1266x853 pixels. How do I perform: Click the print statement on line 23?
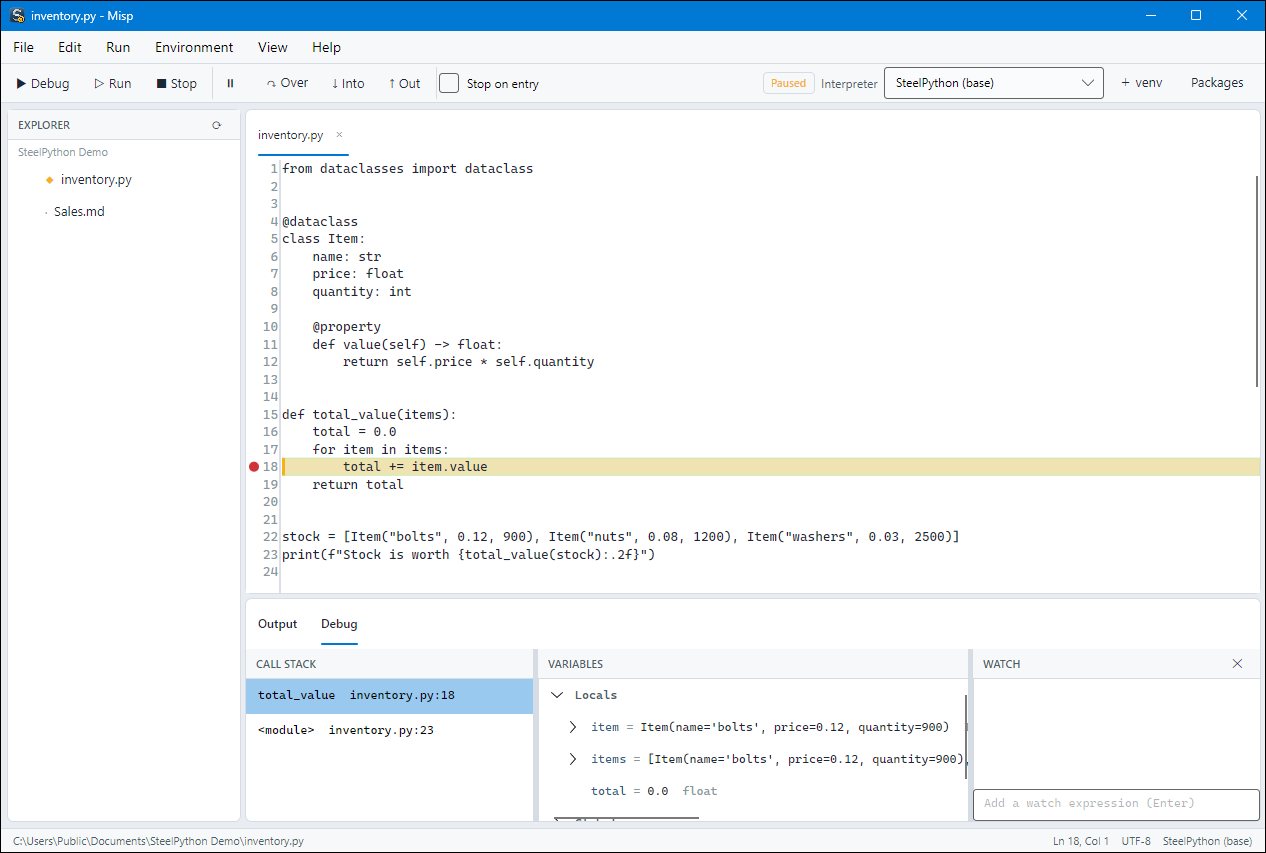tap(468, 554)
